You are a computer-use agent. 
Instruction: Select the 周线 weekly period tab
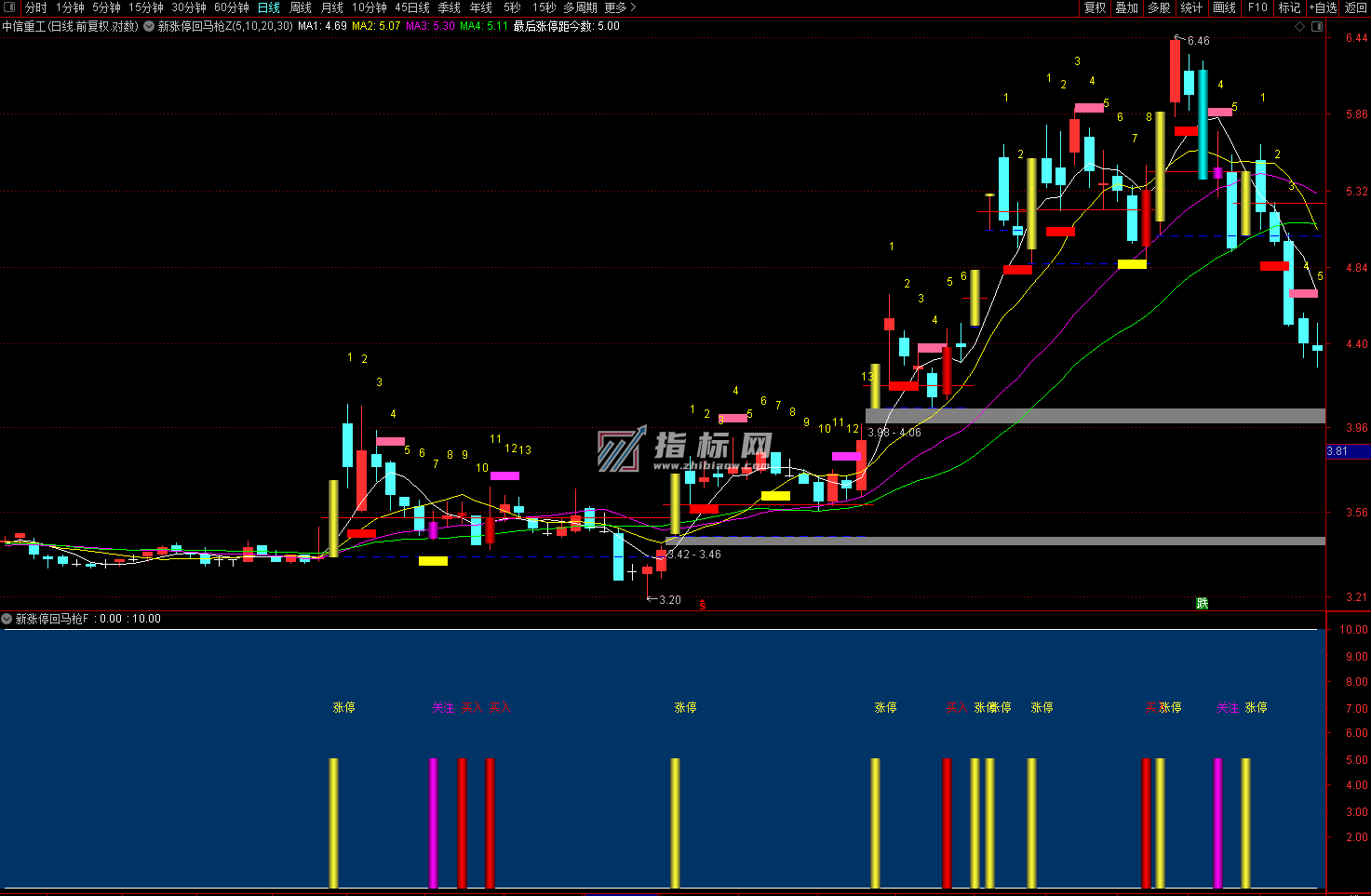tap(301, 7)
